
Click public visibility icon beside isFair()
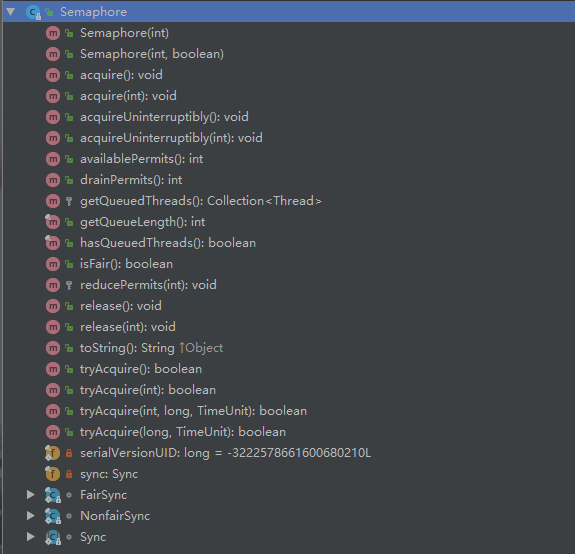pyautogui.click(x=69, y=264)
